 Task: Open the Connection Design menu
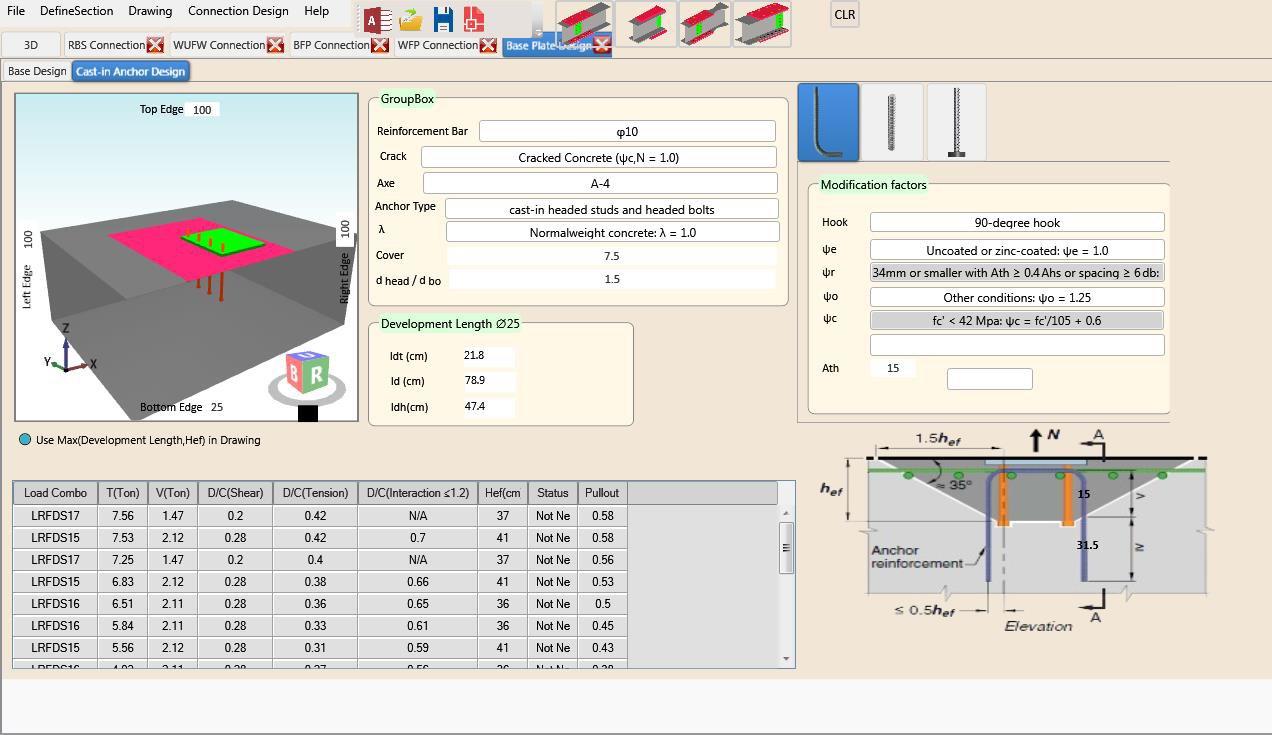238,11
